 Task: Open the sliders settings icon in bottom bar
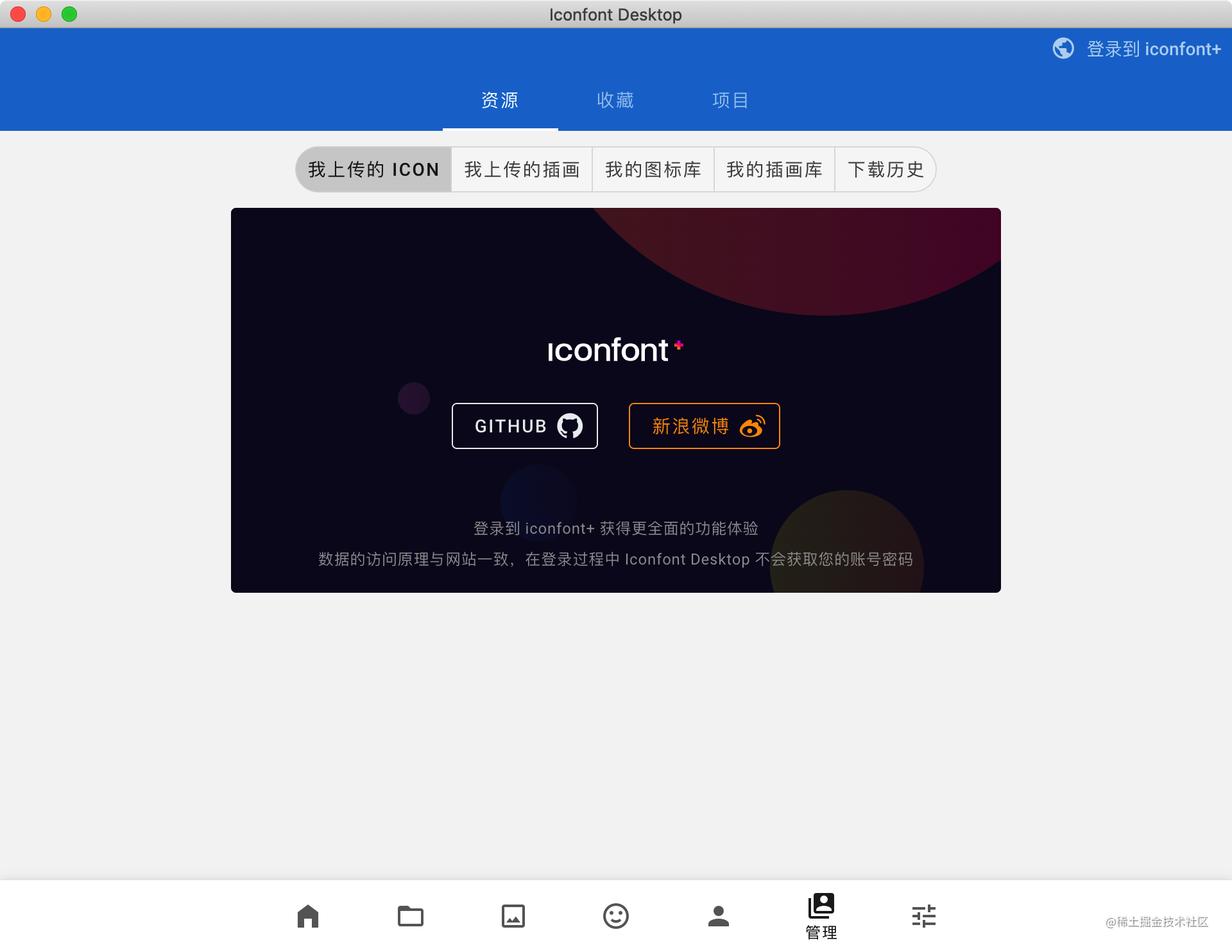click(x=924, y=916)
